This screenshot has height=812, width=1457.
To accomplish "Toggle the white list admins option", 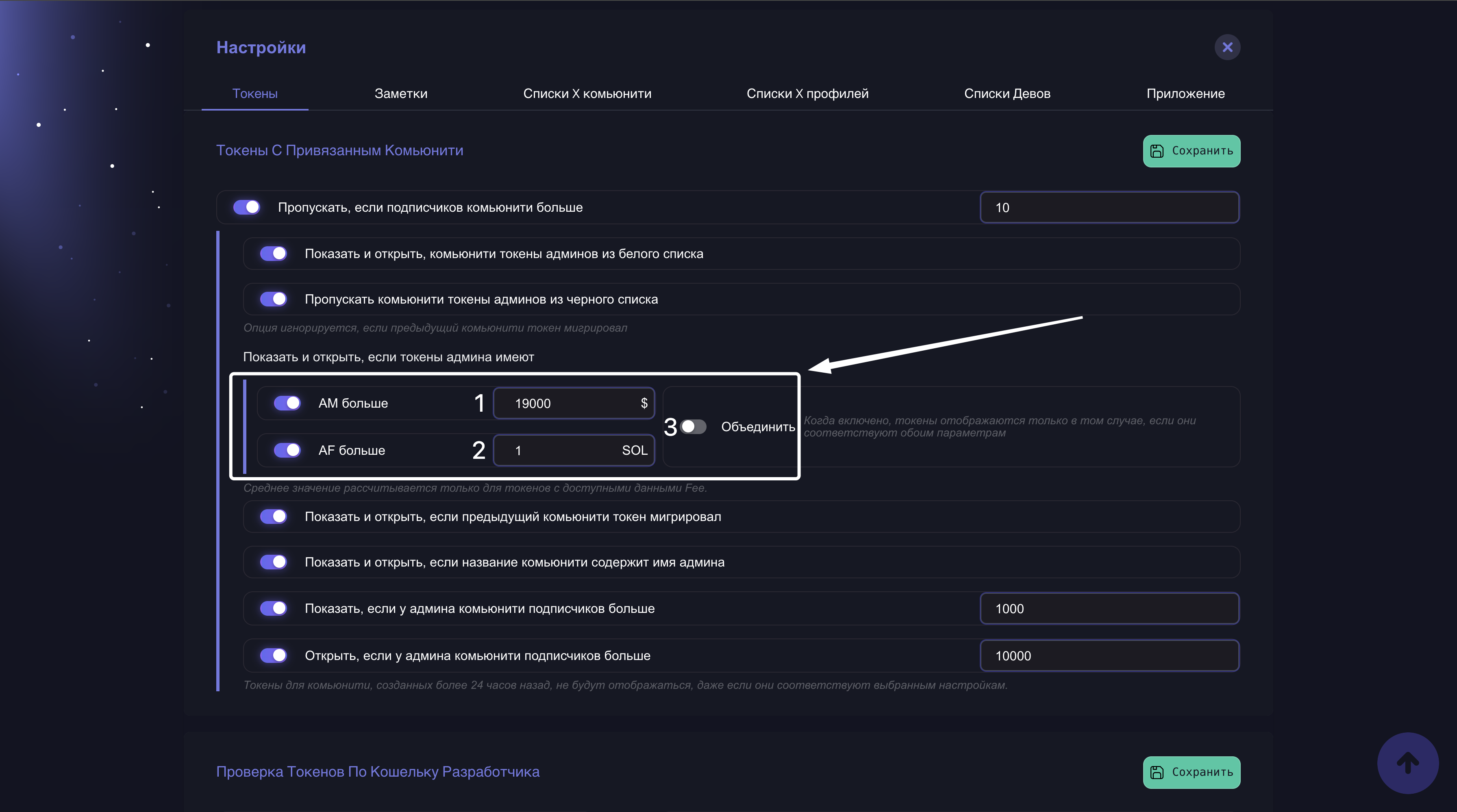I will [x=274, y=254].
